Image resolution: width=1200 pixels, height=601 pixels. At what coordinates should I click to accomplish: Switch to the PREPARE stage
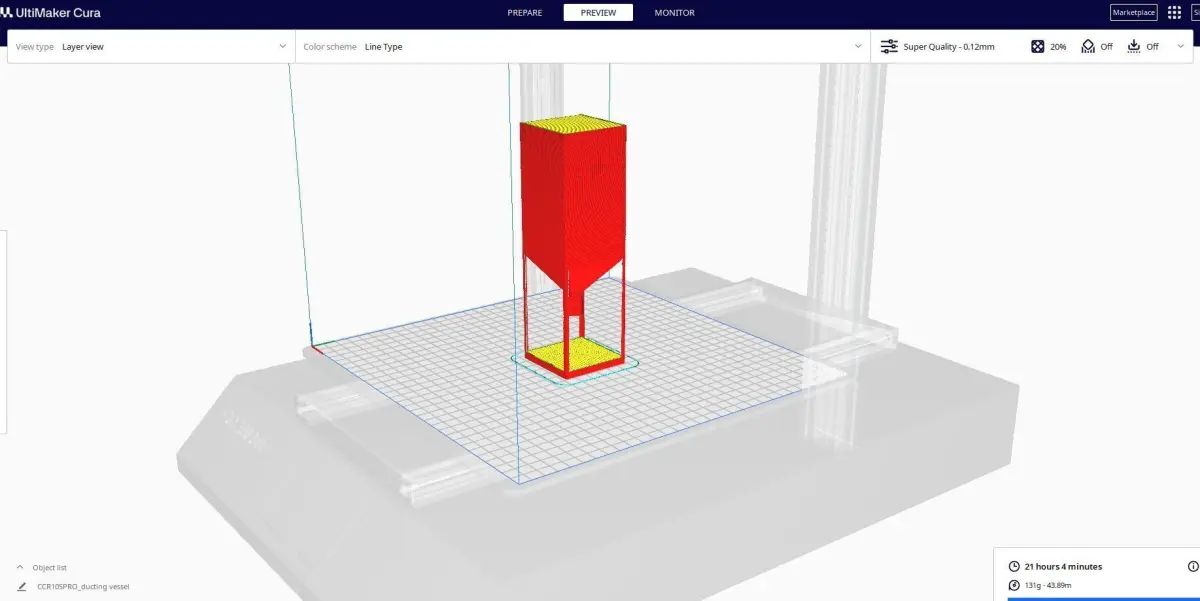[525, 13]
